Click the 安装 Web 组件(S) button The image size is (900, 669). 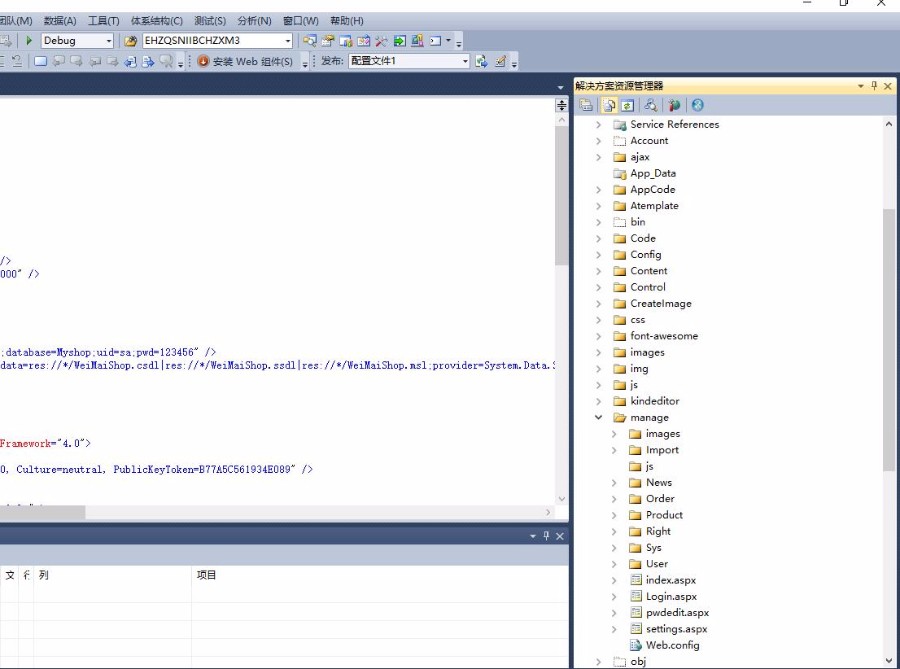pyautogui.click(x=245, y=61)
